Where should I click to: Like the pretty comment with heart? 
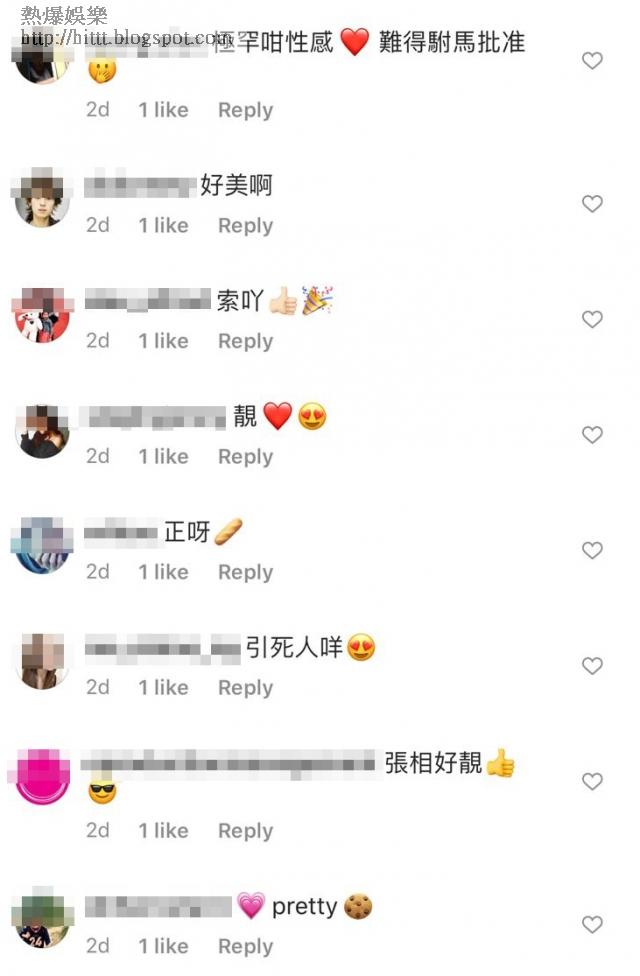(591, 924)
